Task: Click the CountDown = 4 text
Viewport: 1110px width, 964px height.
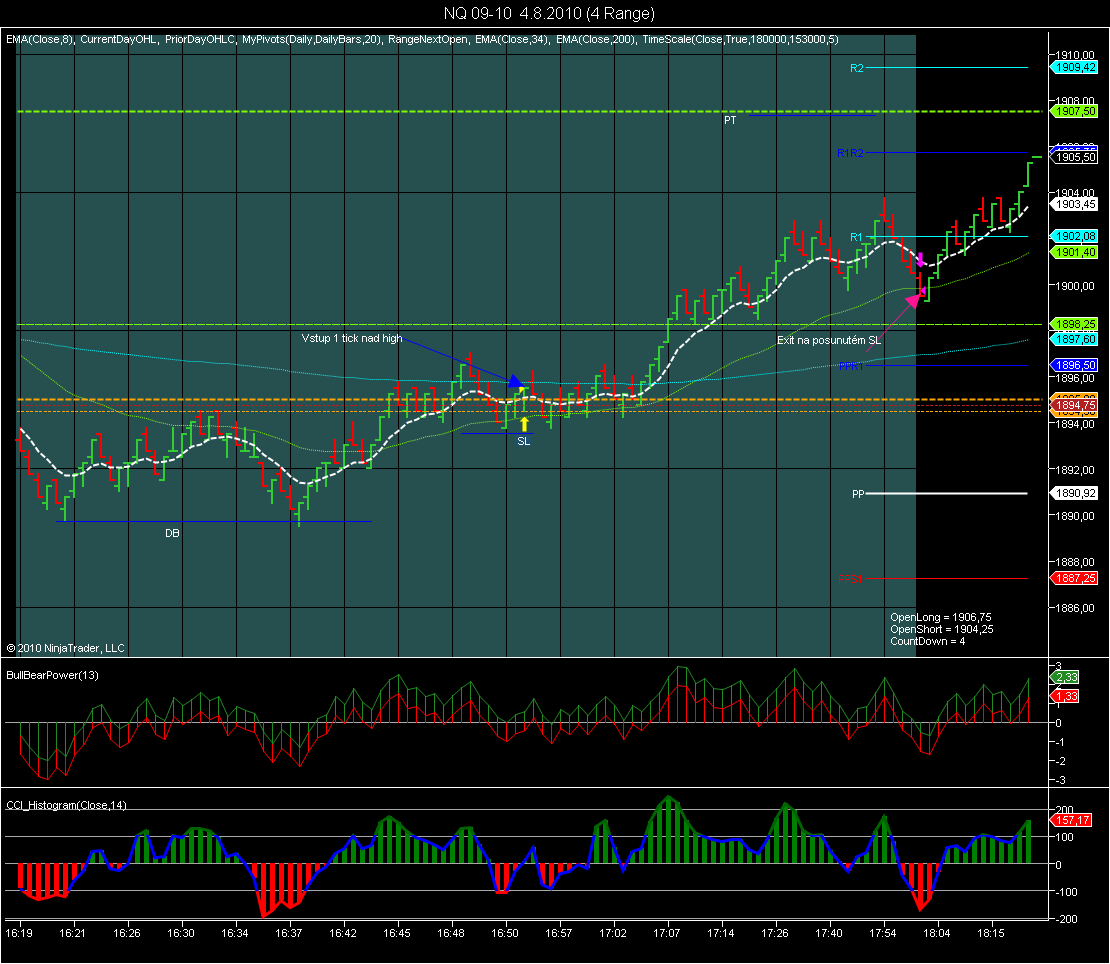Action: (x=927, y=641)
